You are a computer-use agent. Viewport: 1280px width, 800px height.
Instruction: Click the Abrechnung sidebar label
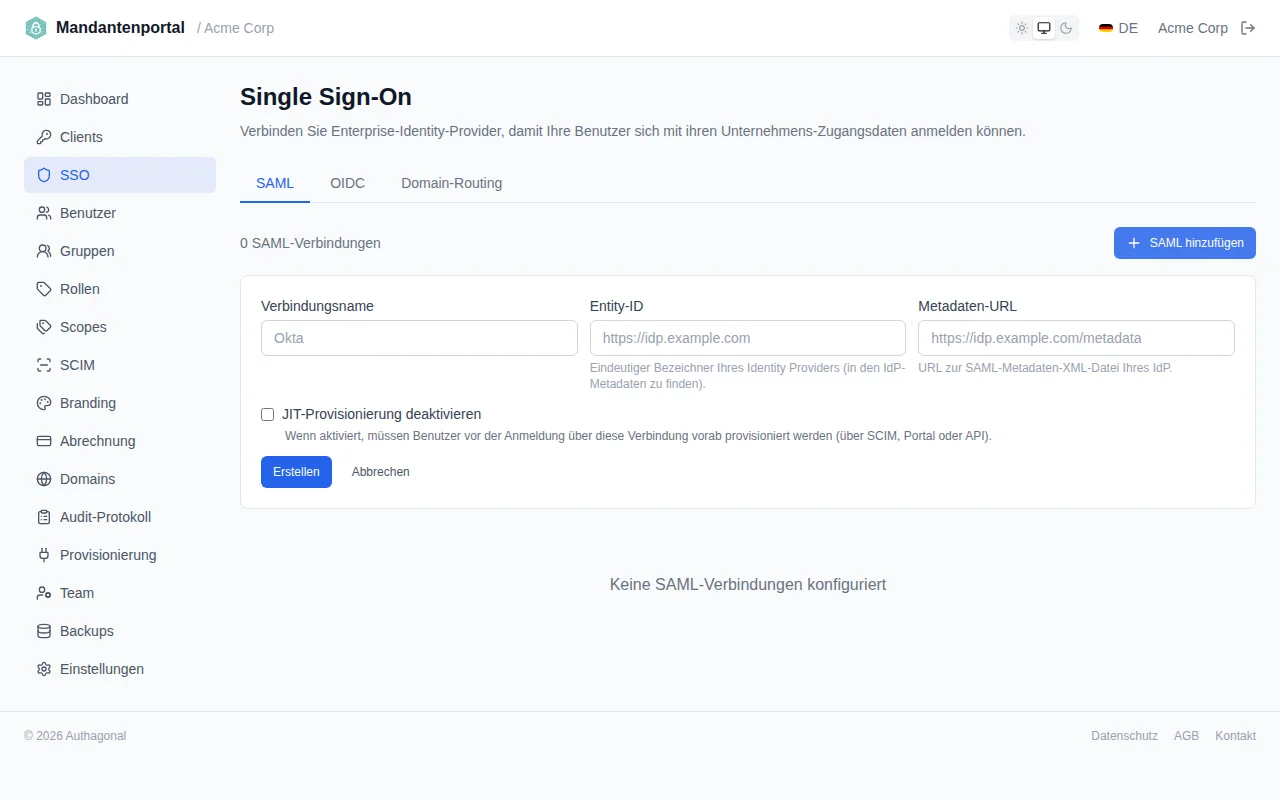[x=98, y=441]
